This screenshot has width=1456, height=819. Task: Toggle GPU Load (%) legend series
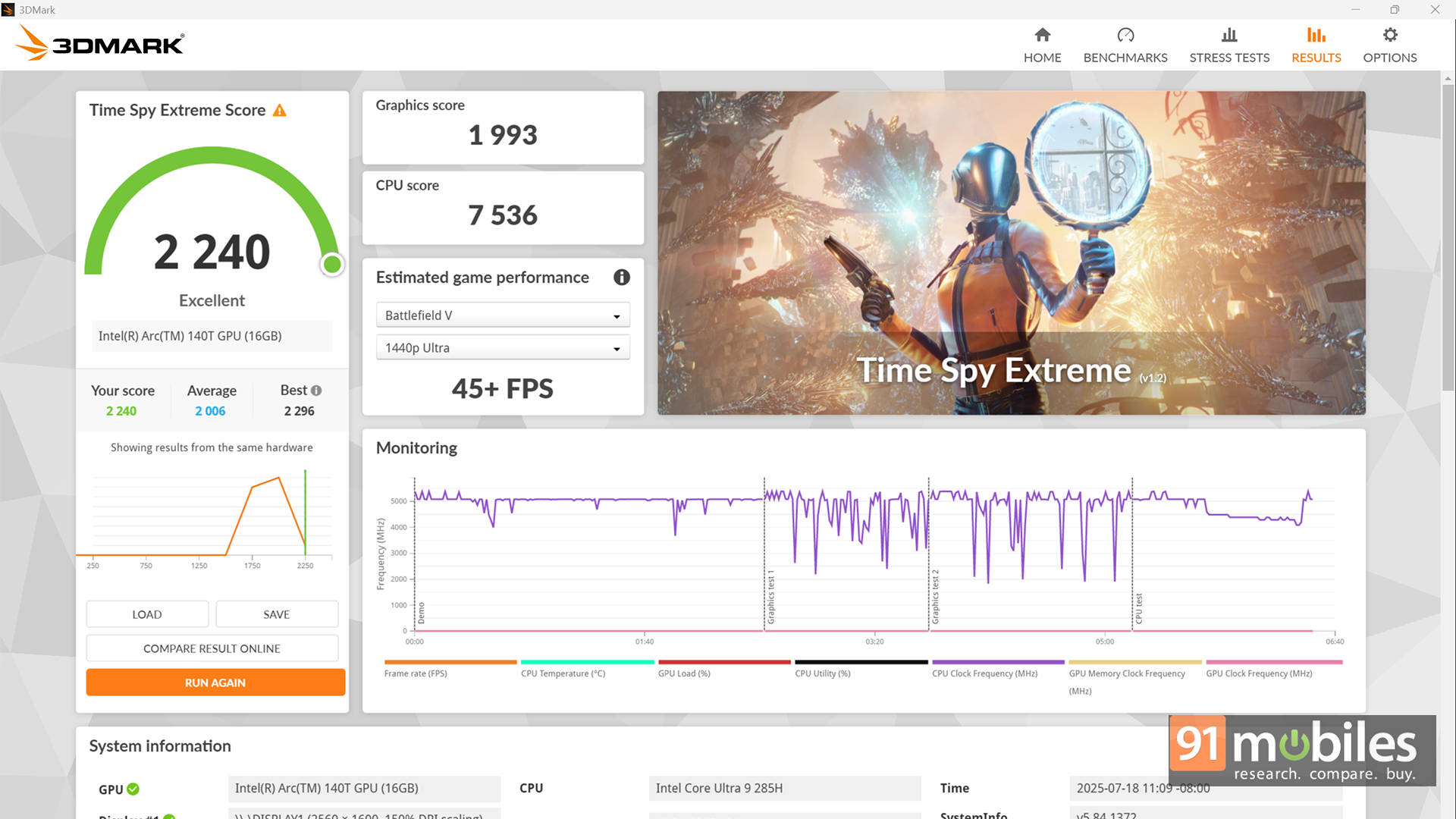point(724,669)
